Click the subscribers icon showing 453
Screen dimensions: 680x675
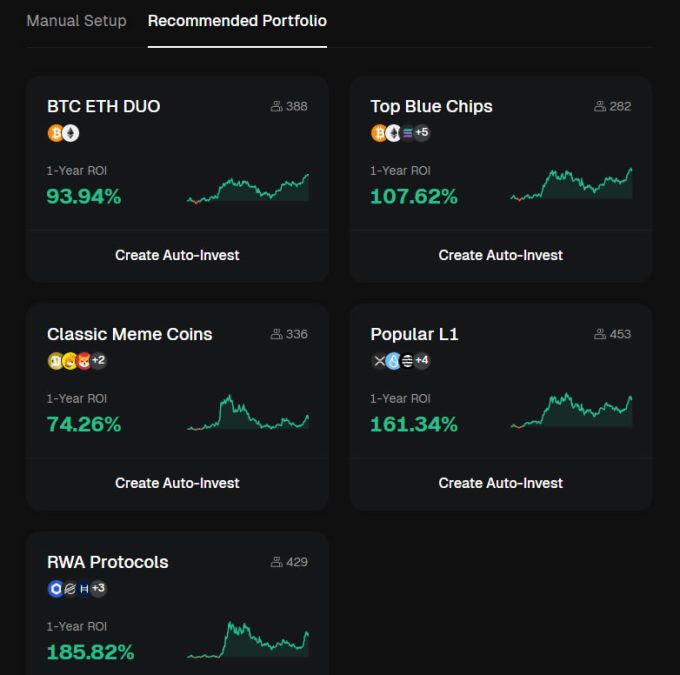(x=600, y=334)
